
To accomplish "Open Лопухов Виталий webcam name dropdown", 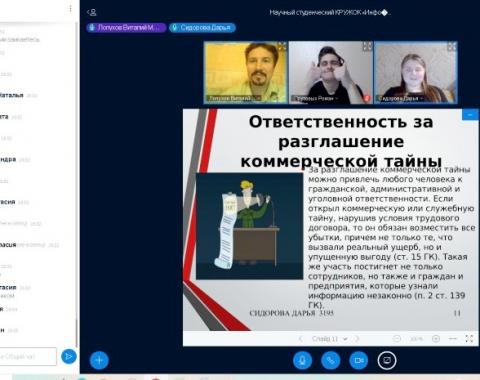I will click(234, 98).
